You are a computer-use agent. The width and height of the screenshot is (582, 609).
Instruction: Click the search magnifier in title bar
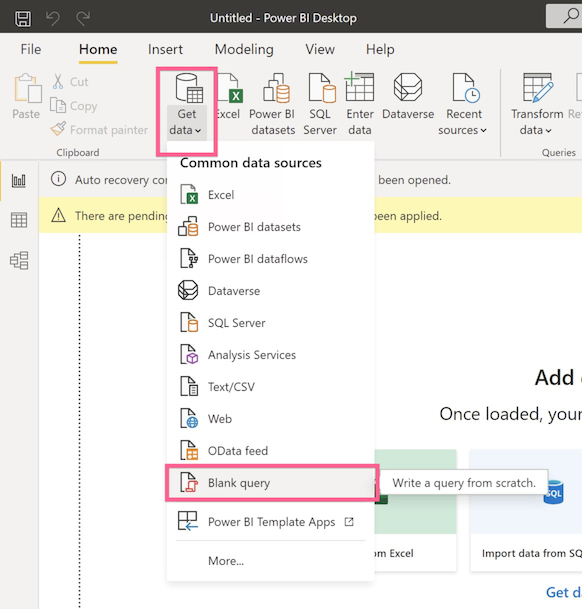571,16
